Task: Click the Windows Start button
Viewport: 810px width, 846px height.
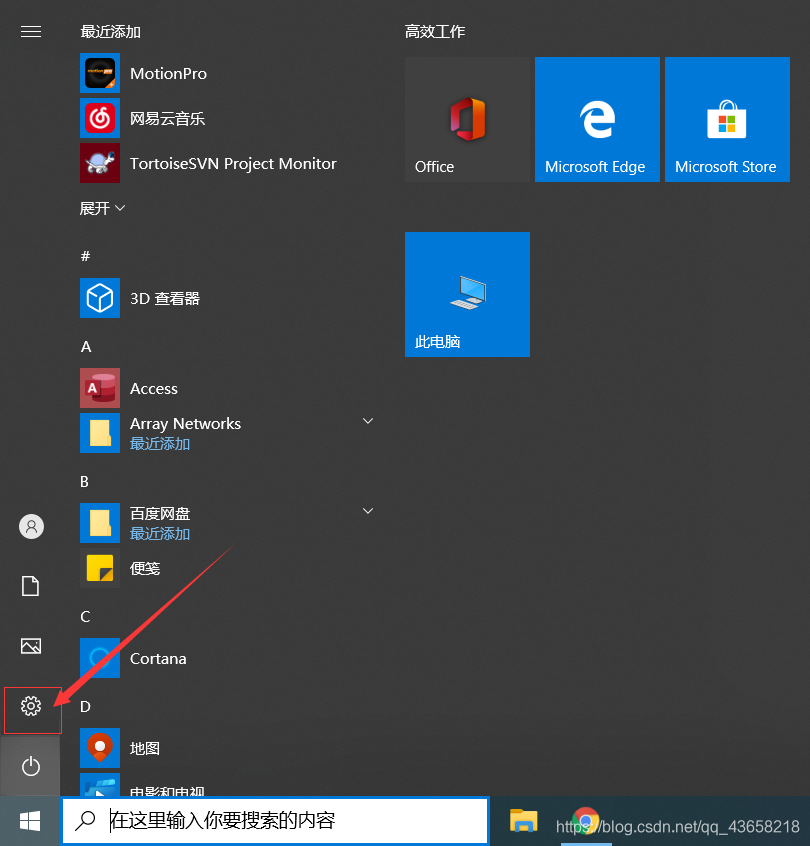Action: pos(30,821)
